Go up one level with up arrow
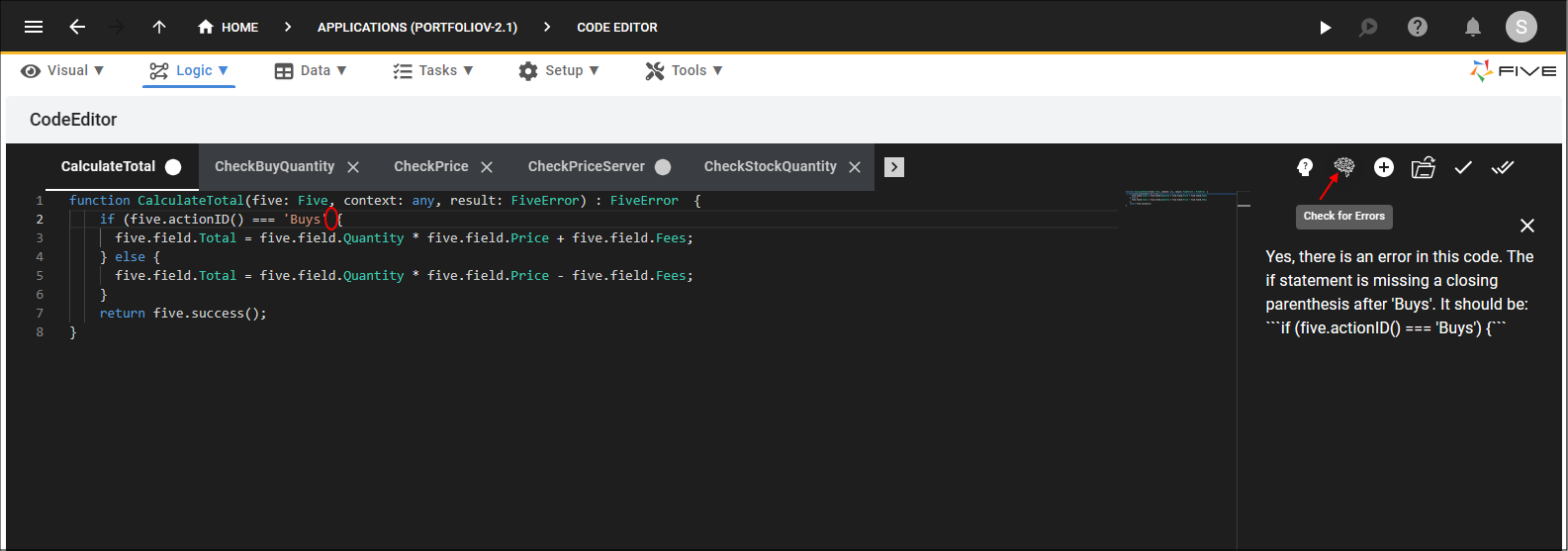Image resolution: width=1568 pixels, height=551 pixels. (x=159, y=27)
